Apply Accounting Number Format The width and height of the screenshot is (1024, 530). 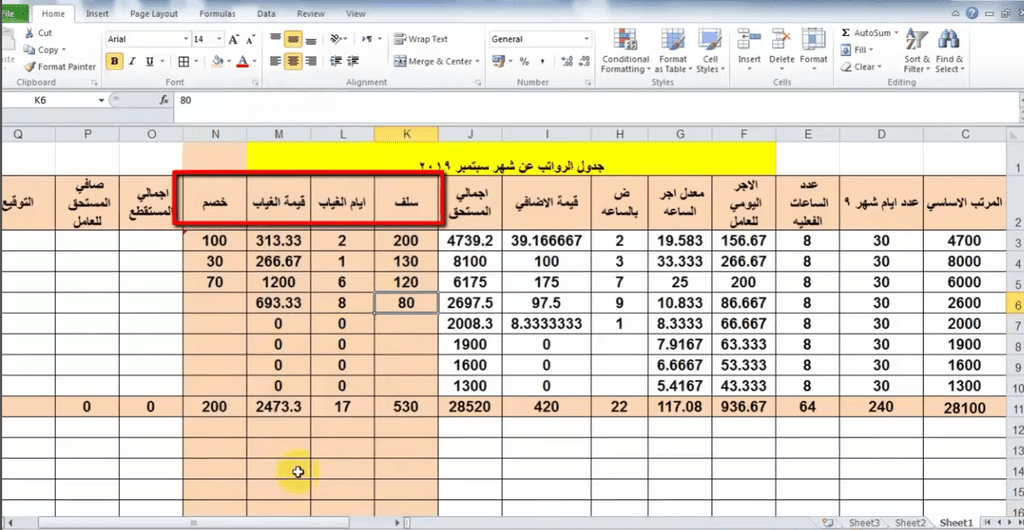click(499, 61)
